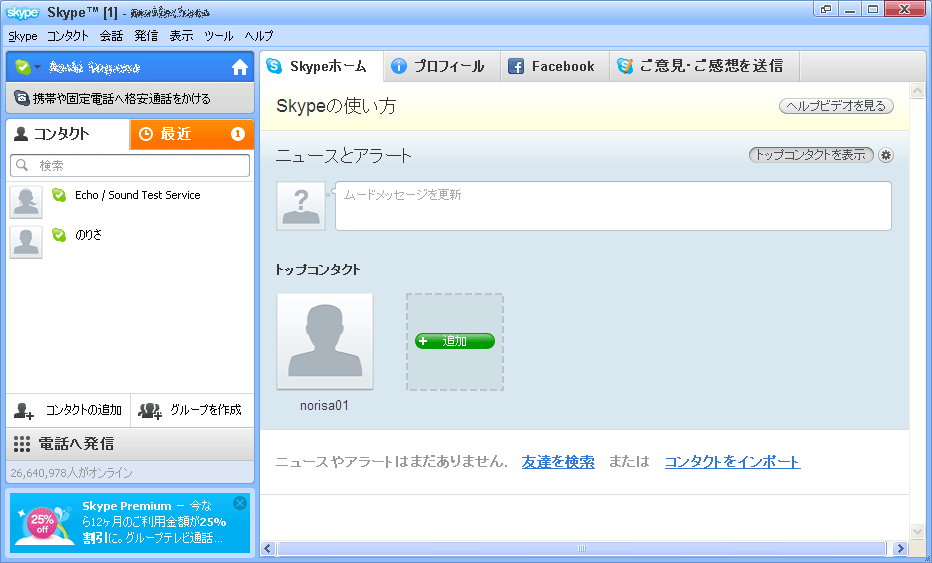This screenshot has width=932, height=563.
Task: Switch to the 最近 tab
Action: [192, 134]
